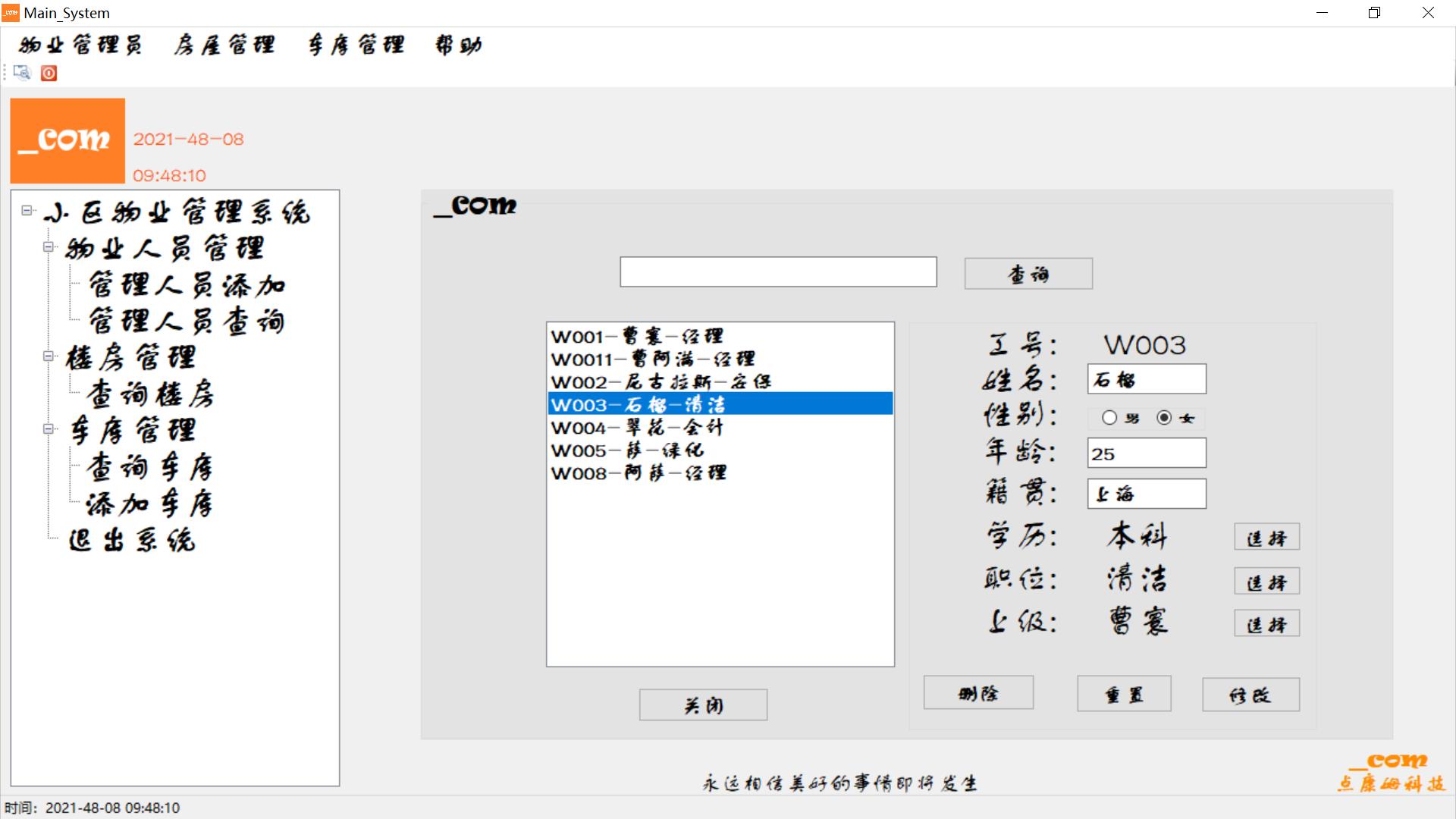Screen dimensions: 1456x819
Task: Collapse the 车库管理 tree node
Action: [x=49, y=428]
